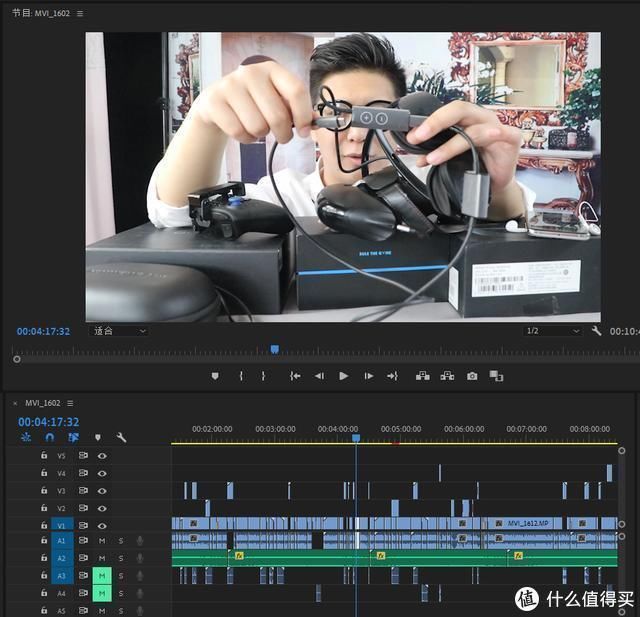Go to In point button
The height and width of the screenshot is (617, 640).
295,376
